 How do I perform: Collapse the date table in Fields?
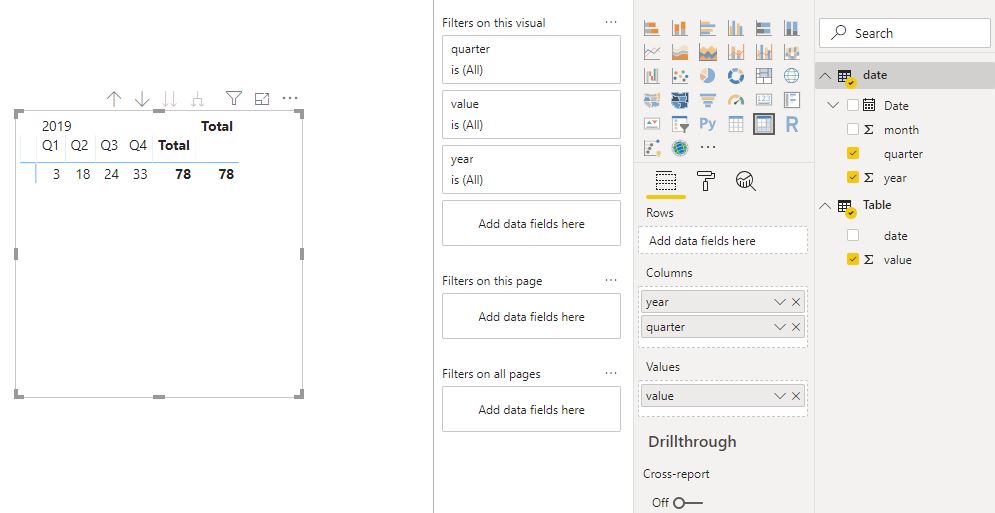(x=825, y=76)
